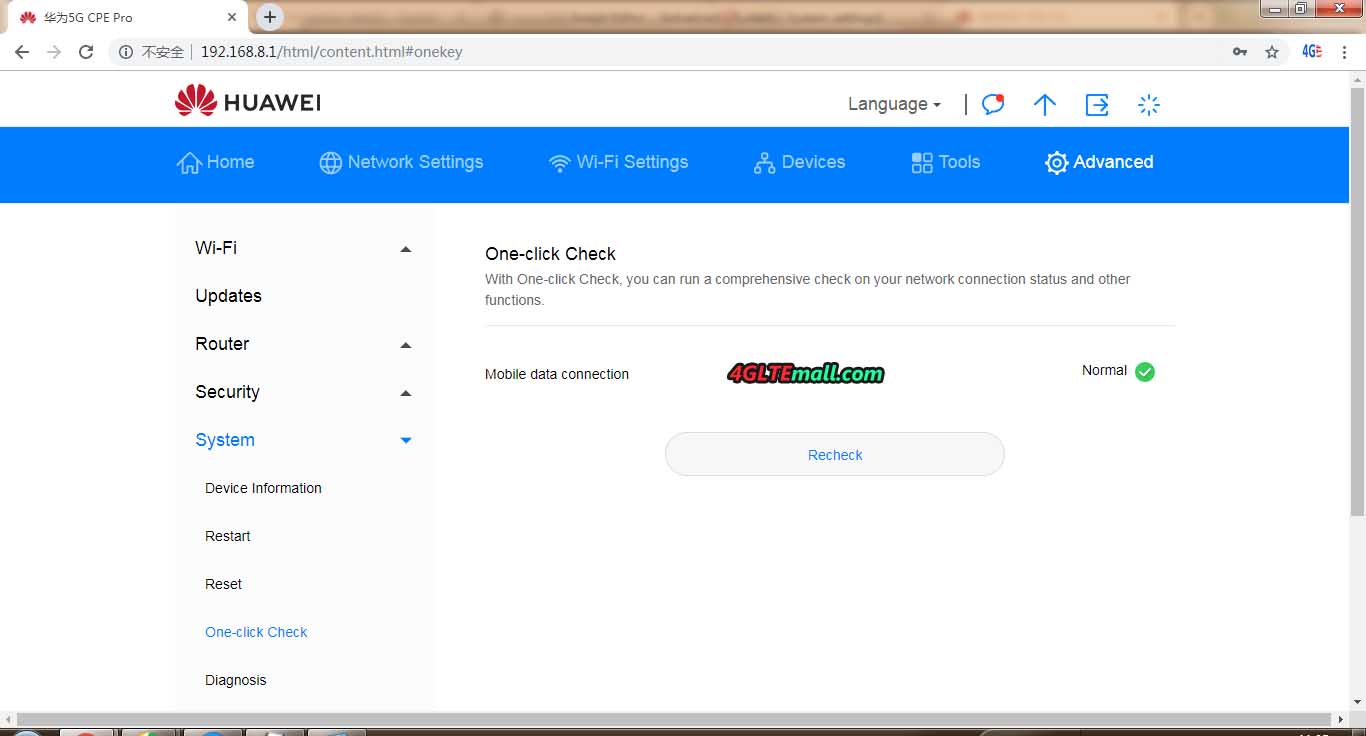Open the Network Settings tab
Viewport: 1366px width, 736px height.
click(x=401, y=162)
